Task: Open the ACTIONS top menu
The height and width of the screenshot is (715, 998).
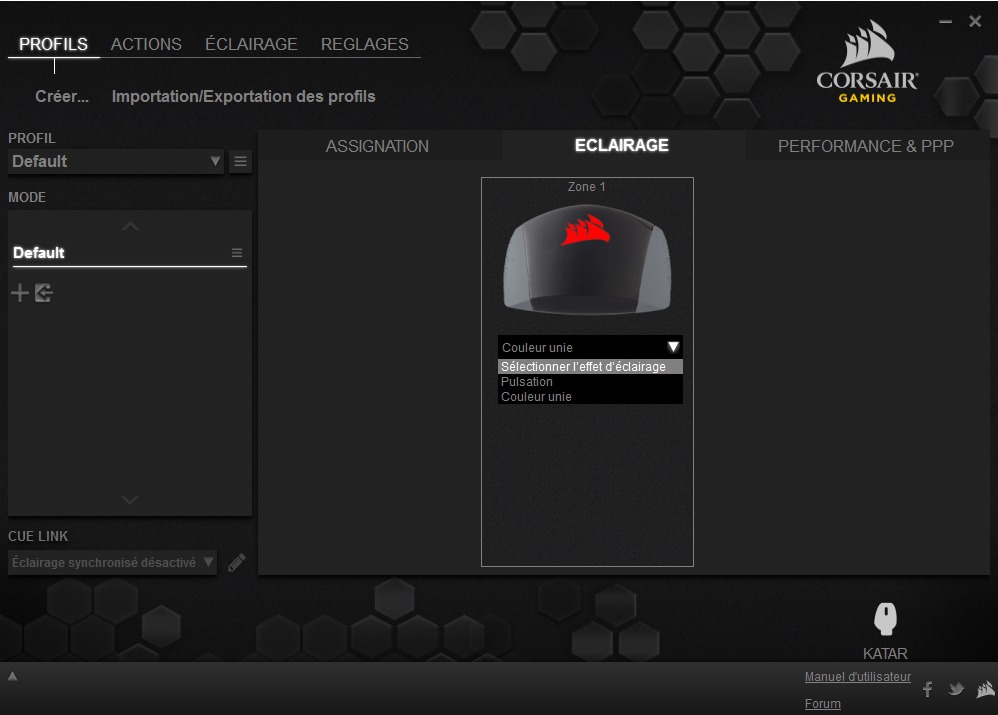Action: [x=146, y=44]
